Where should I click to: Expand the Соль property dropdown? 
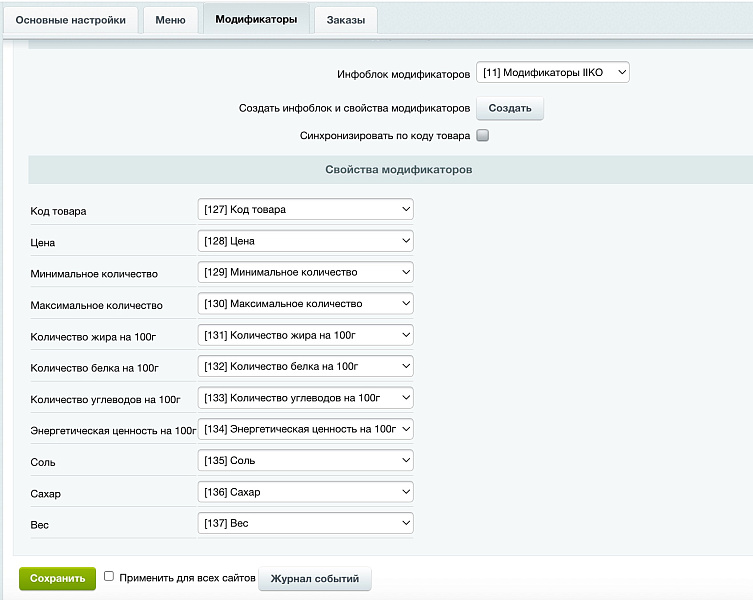coord(306,460)
